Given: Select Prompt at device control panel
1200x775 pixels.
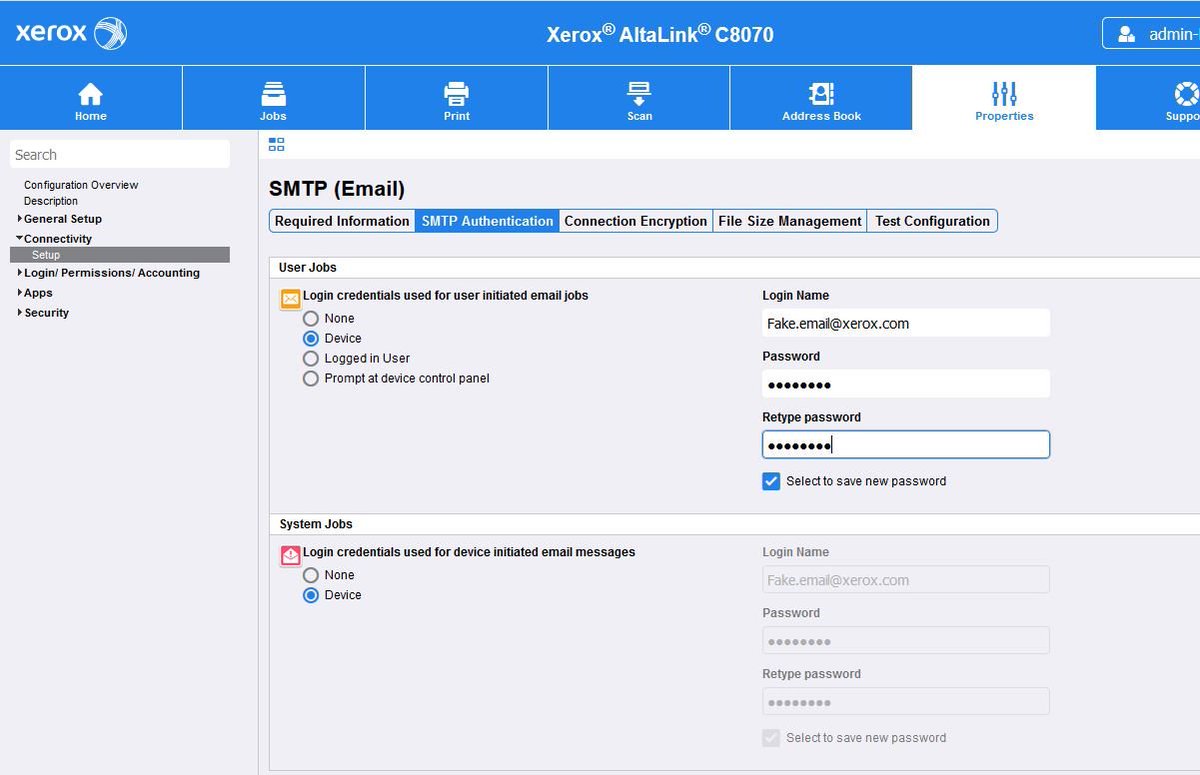Looking at the screenshot, I should (x=311, y=378).
